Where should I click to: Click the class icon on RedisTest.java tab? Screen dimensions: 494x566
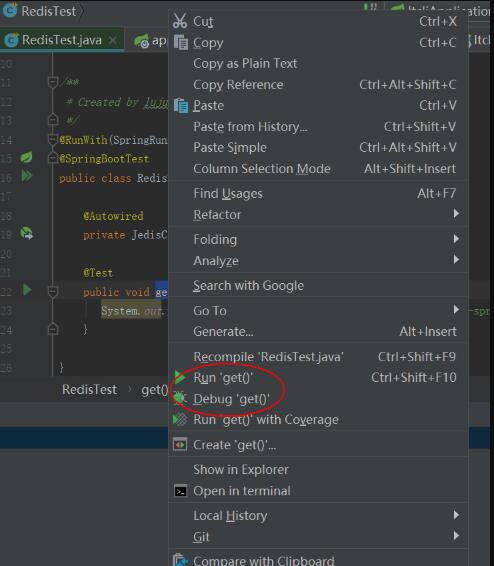point(12,40)
